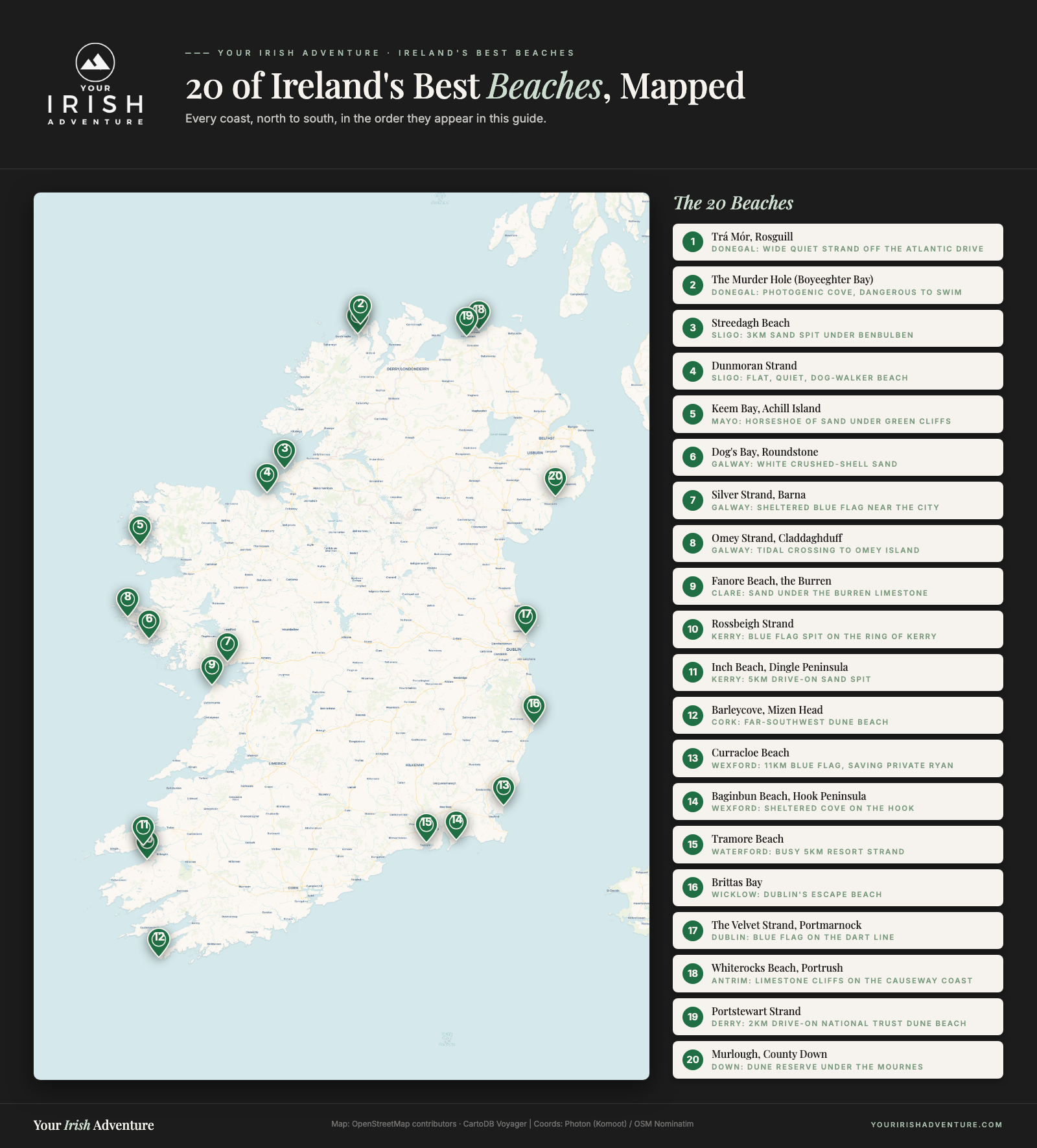Image resolution: width=1037 pixels, height=1148 pixels.
Task: Open Inch Beach, Dingle Peninsula entry
Action: [838, 672]
